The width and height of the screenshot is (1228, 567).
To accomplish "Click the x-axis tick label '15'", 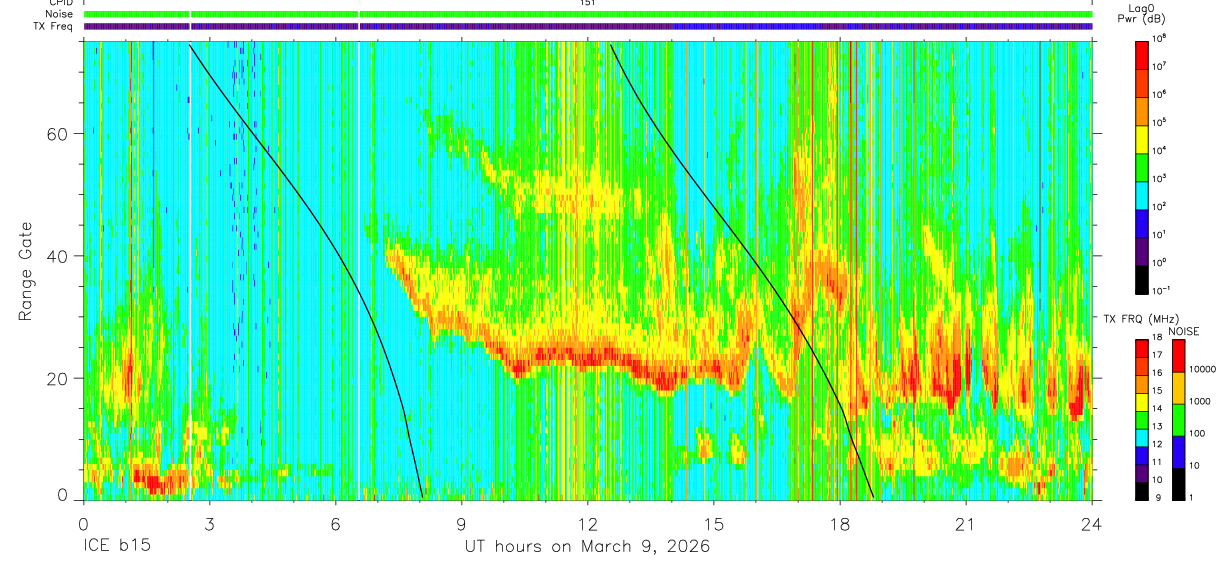I will [714, 523].
